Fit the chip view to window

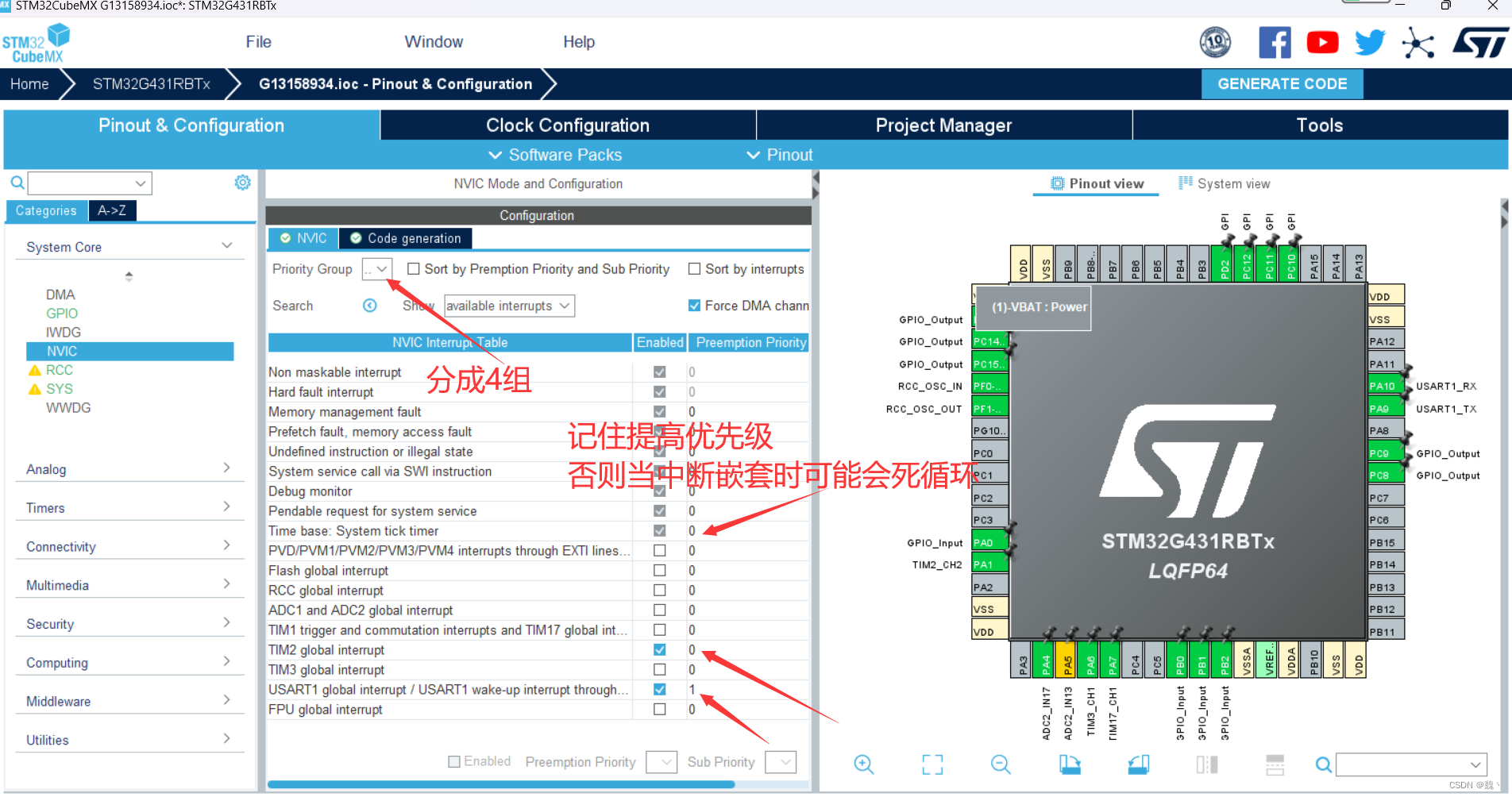[932, 764]
